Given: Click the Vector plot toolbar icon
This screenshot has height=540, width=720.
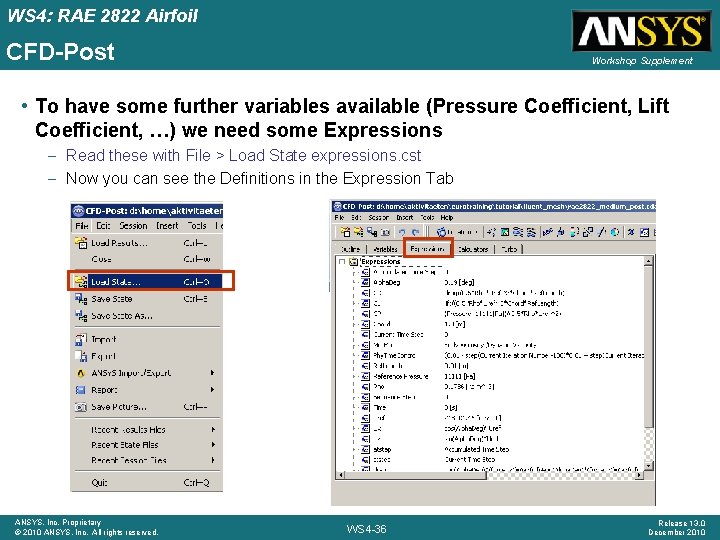Looking at the screenshot, I should click(x=491, y=232).
